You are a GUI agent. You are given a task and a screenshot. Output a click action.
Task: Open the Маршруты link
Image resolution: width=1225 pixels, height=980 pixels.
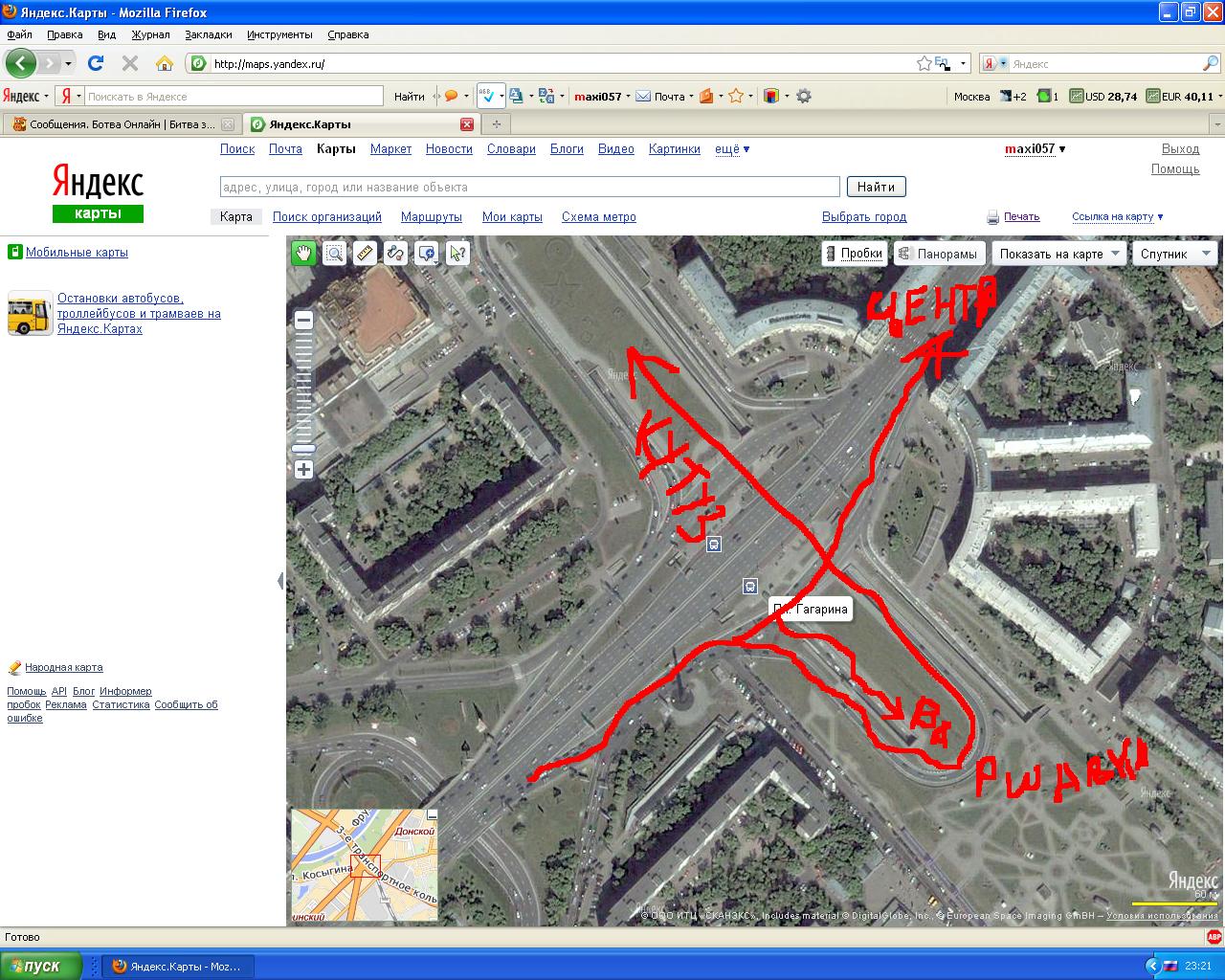click(x=432, y=217)
